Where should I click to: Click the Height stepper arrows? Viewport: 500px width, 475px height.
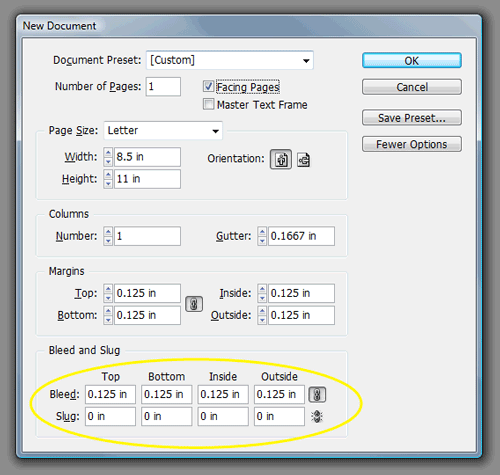tap(108, 179)
